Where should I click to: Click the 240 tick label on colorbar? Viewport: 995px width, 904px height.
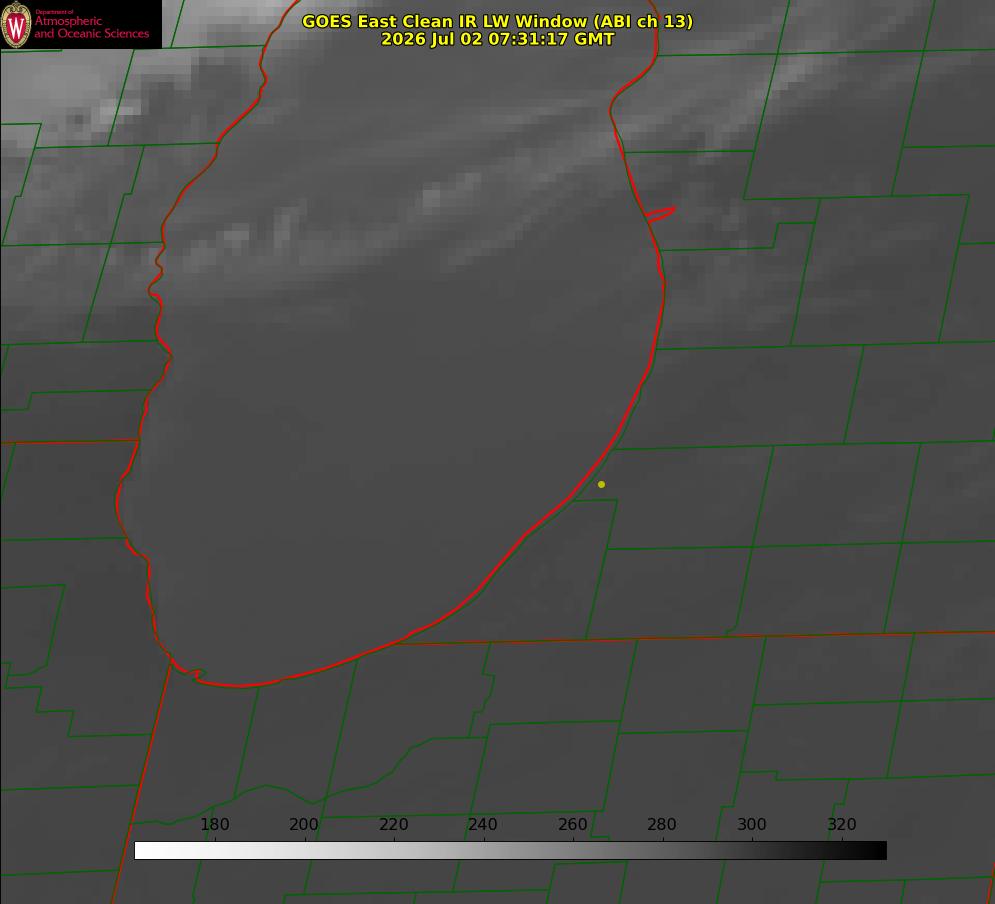483,824
